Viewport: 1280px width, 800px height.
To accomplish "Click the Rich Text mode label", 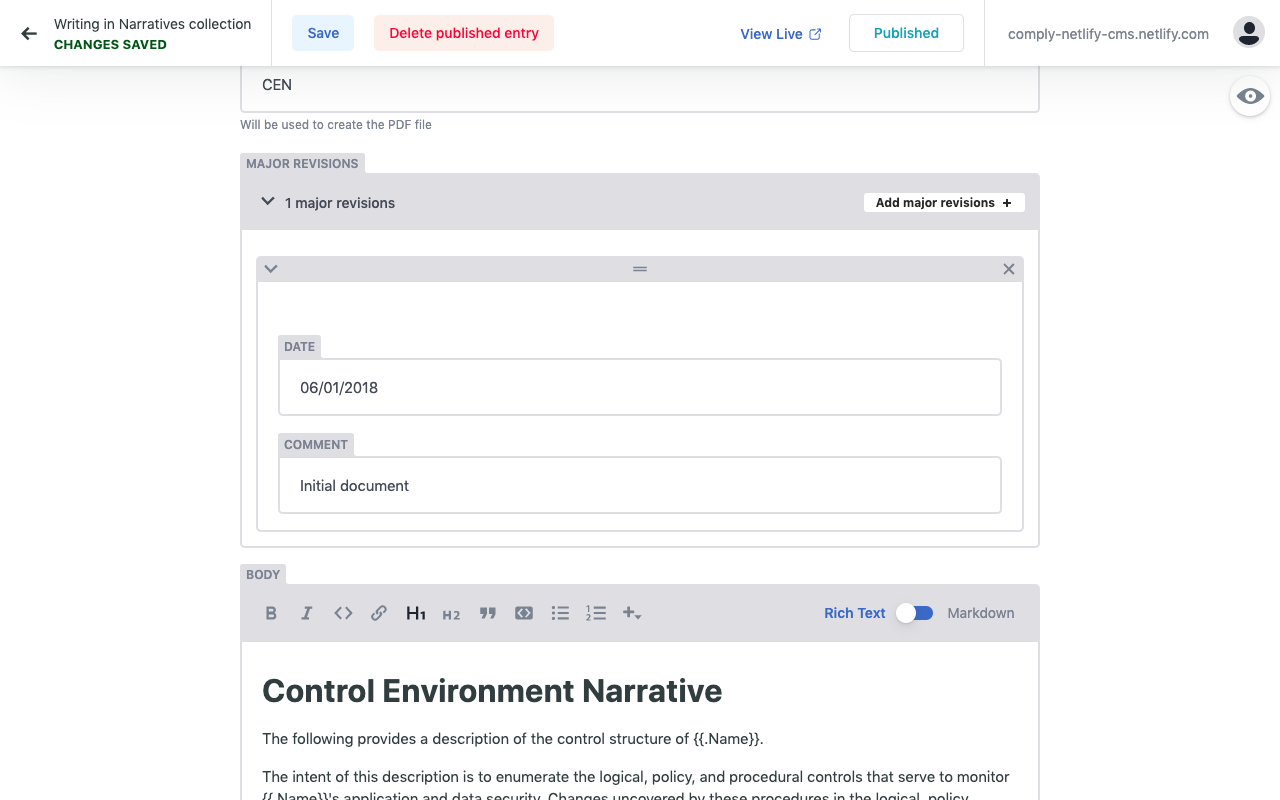I will coord(855,613).
